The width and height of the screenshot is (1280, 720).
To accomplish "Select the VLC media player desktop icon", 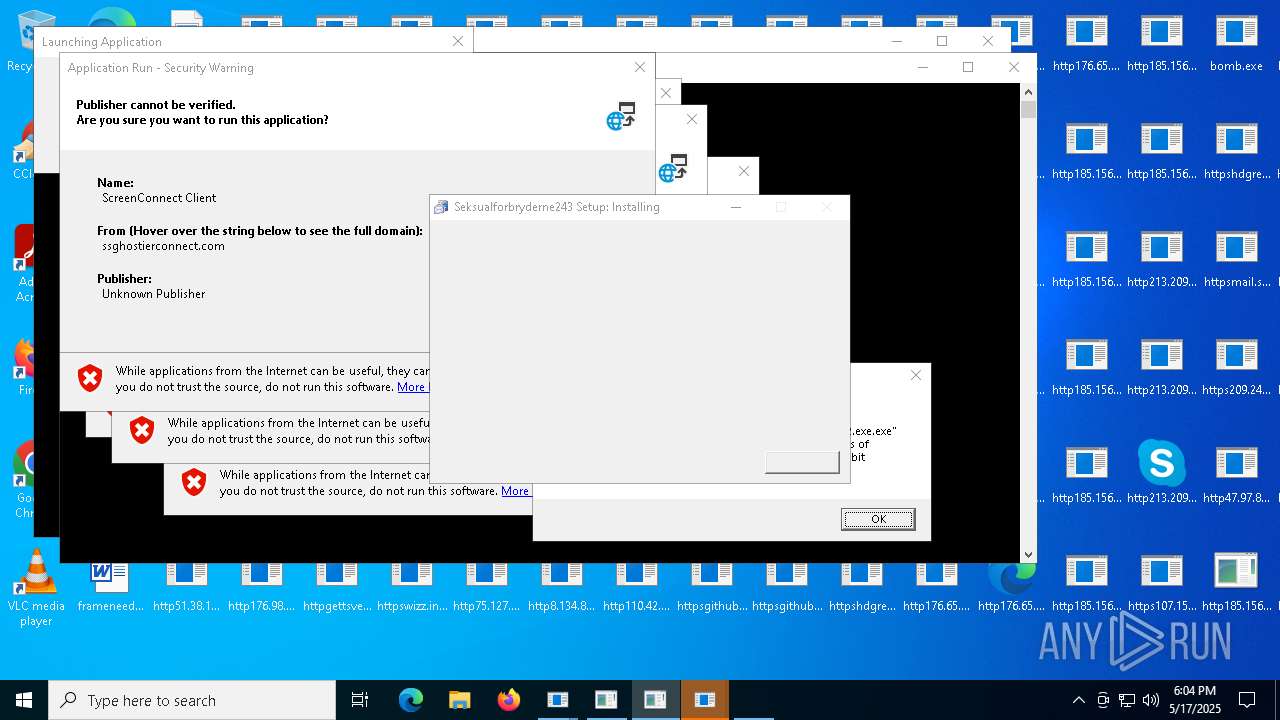I will pos(36,588).
